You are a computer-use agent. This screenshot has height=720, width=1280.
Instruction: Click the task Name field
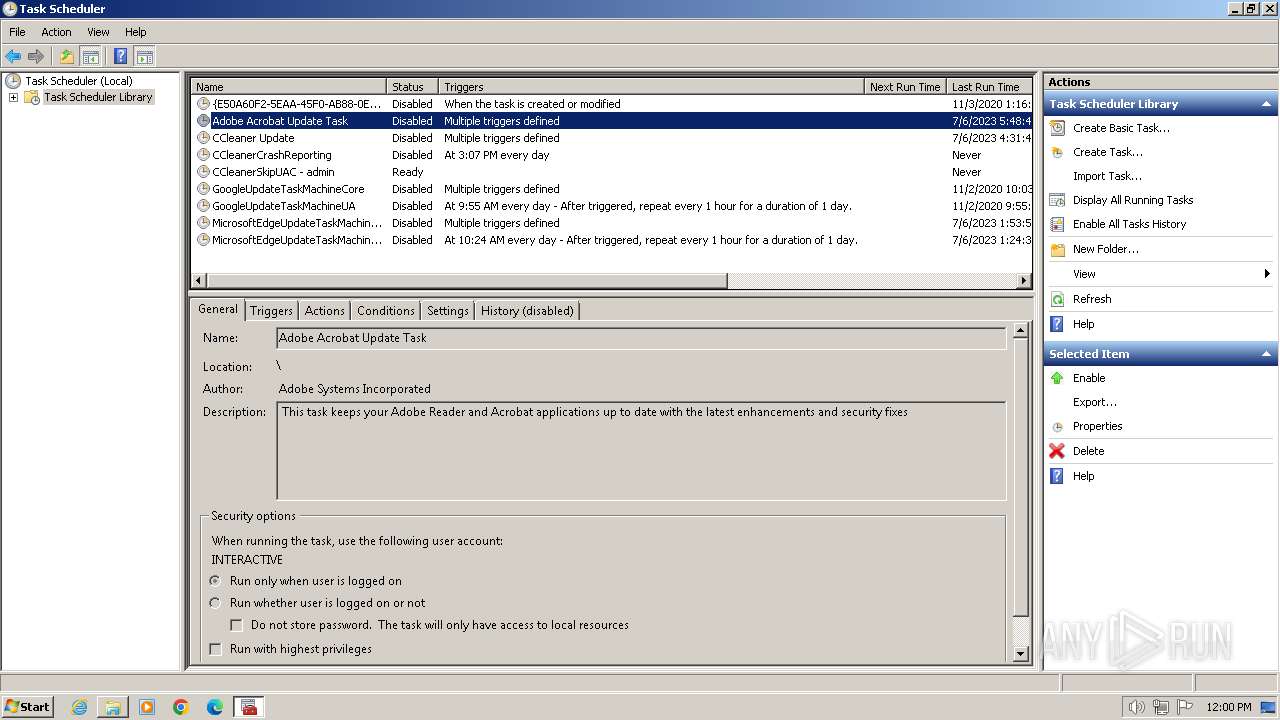(641, 338)
